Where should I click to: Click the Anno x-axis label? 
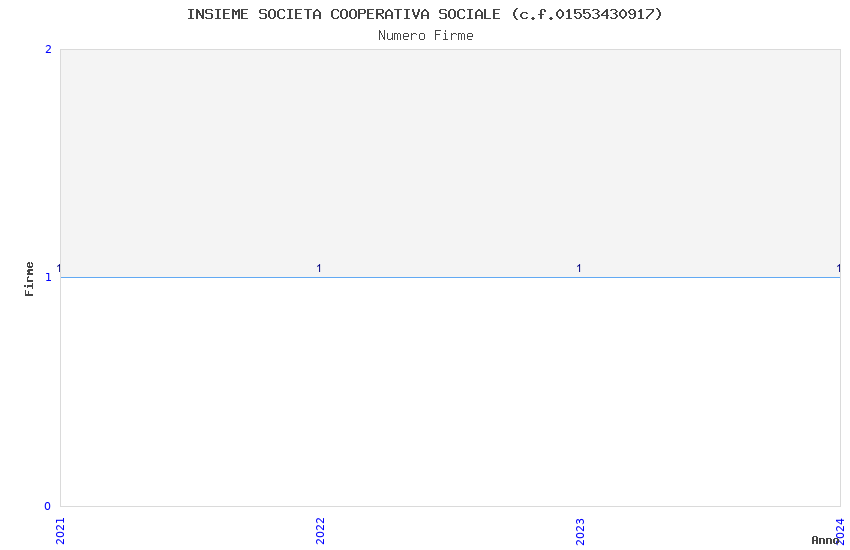[825, 540]
